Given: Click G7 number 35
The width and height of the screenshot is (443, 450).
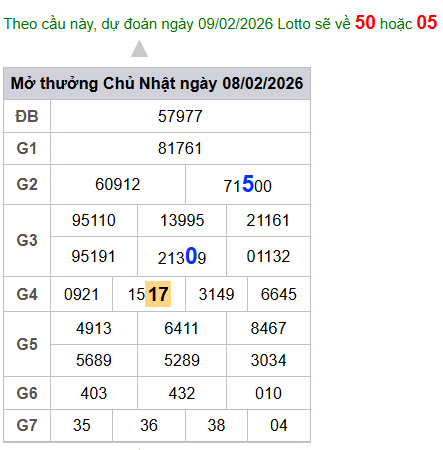Looking at the screenshot, I should [x=82, y=425].
